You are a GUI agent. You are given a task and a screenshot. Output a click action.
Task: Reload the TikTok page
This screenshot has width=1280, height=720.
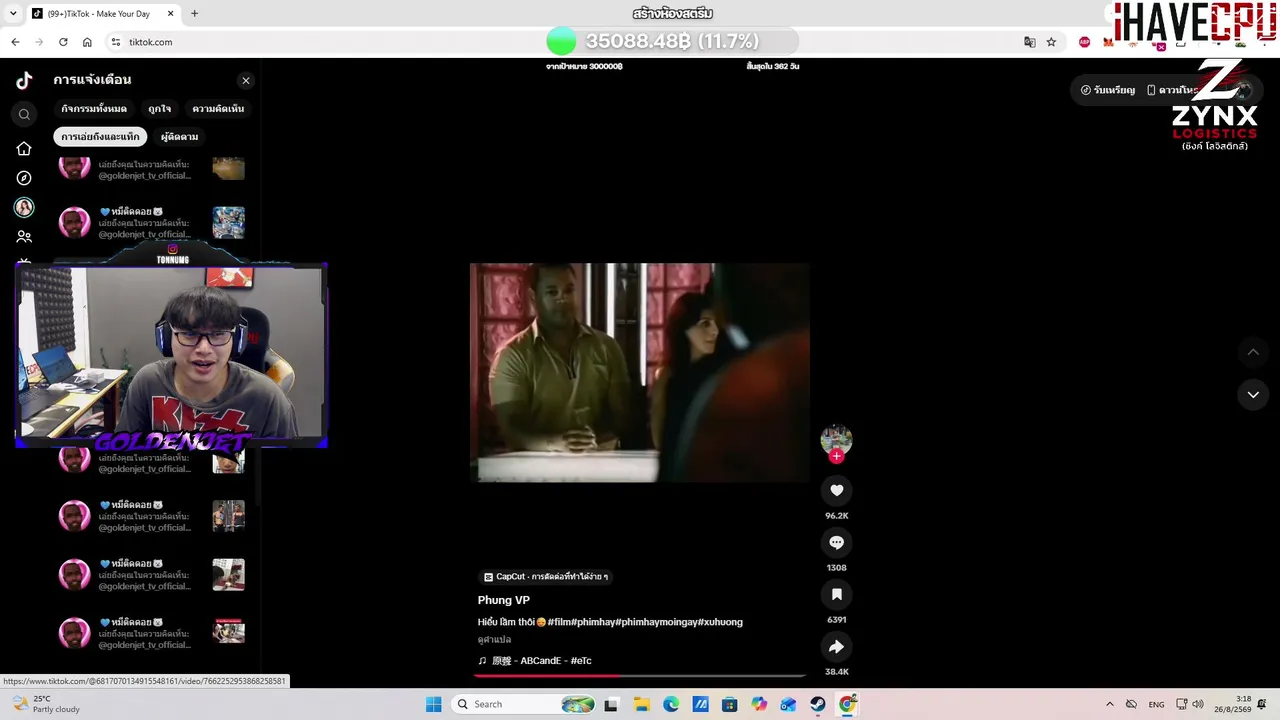tap(63, 42)
